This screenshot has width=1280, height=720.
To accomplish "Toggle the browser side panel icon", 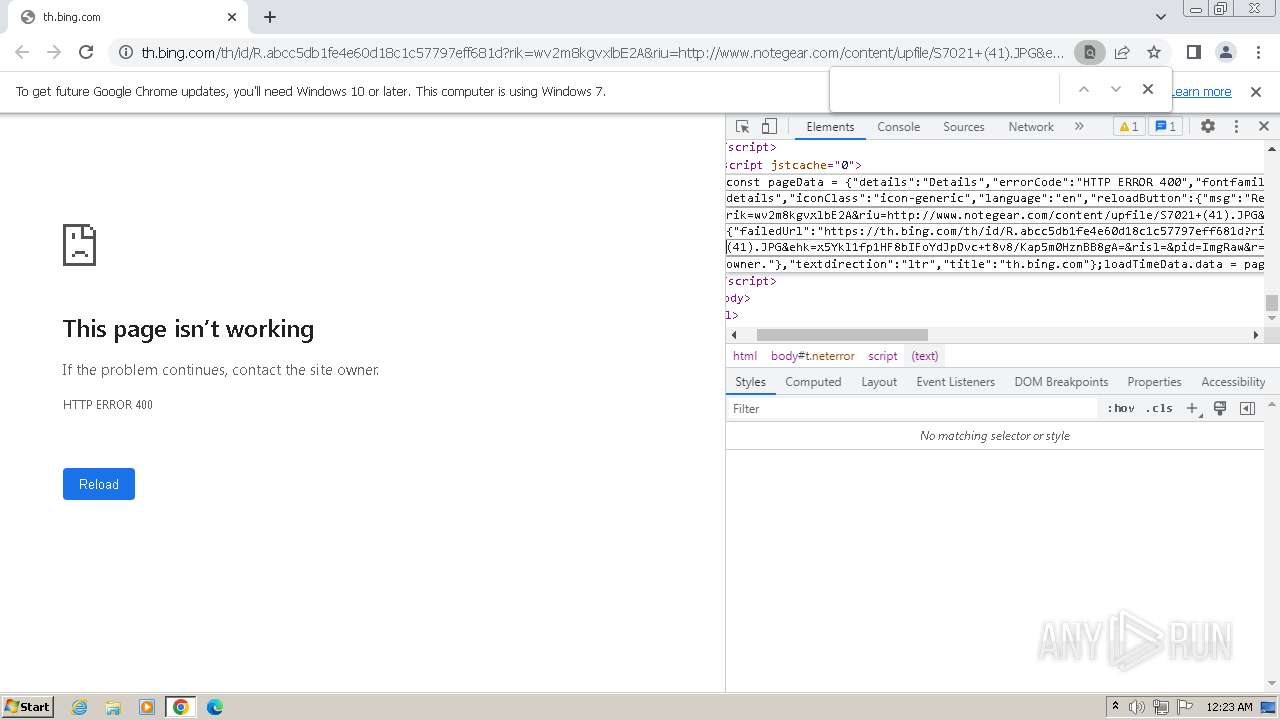I will coord(1194,53).
